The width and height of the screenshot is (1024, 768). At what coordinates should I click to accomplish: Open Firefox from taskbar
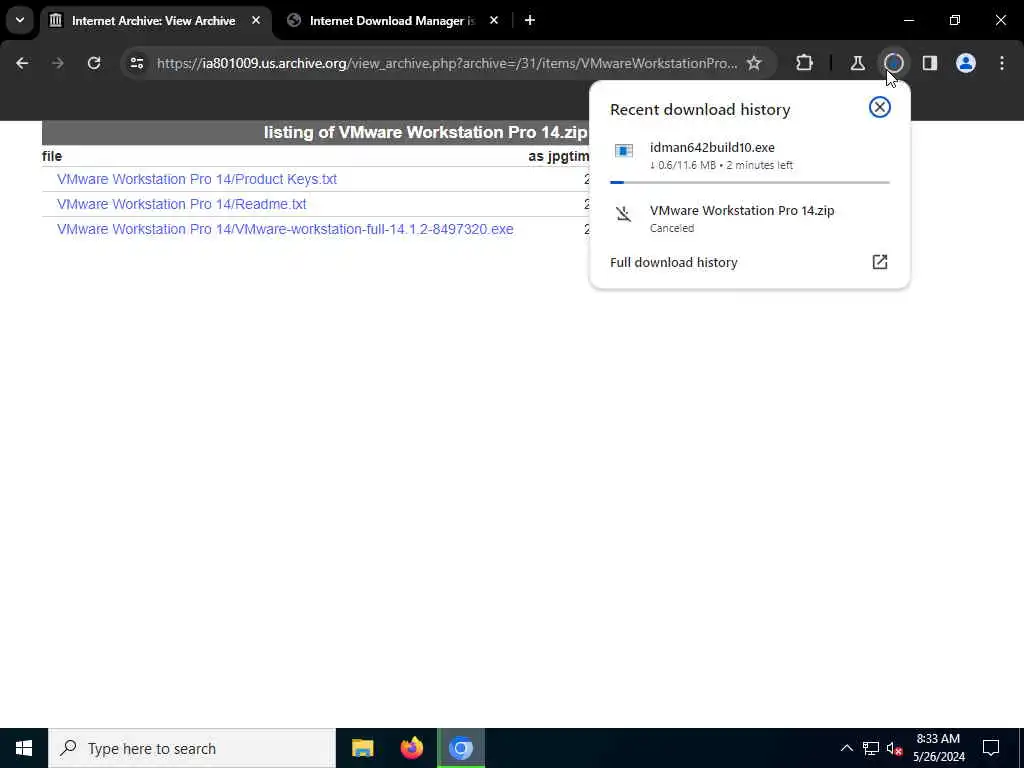(411, 748)
